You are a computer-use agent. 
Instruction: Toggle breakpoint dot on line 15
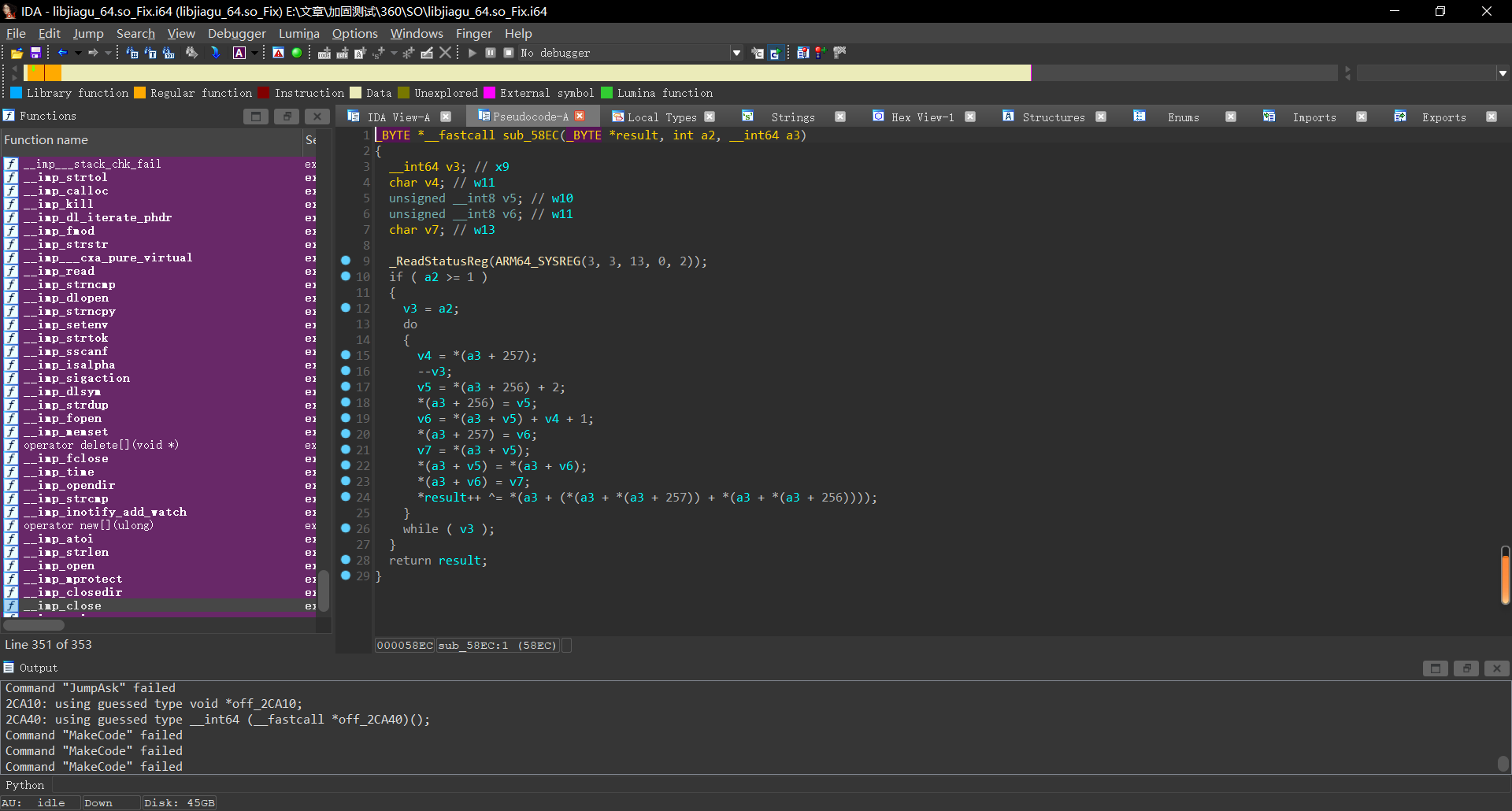346,355
